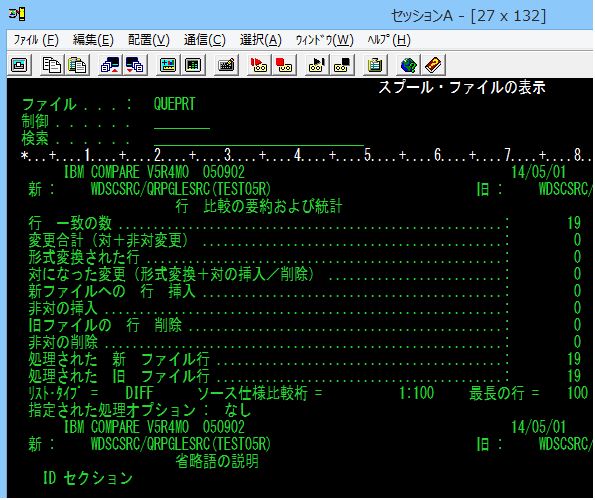Play a macro with the Play icon
The width and height of the screenshot is (595, 500).
(316, 65)
